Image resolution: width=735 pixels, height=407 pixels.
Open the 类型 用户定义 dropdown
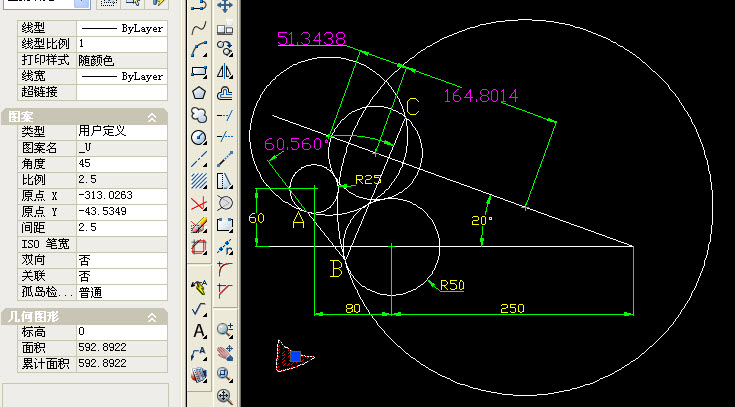122,131
